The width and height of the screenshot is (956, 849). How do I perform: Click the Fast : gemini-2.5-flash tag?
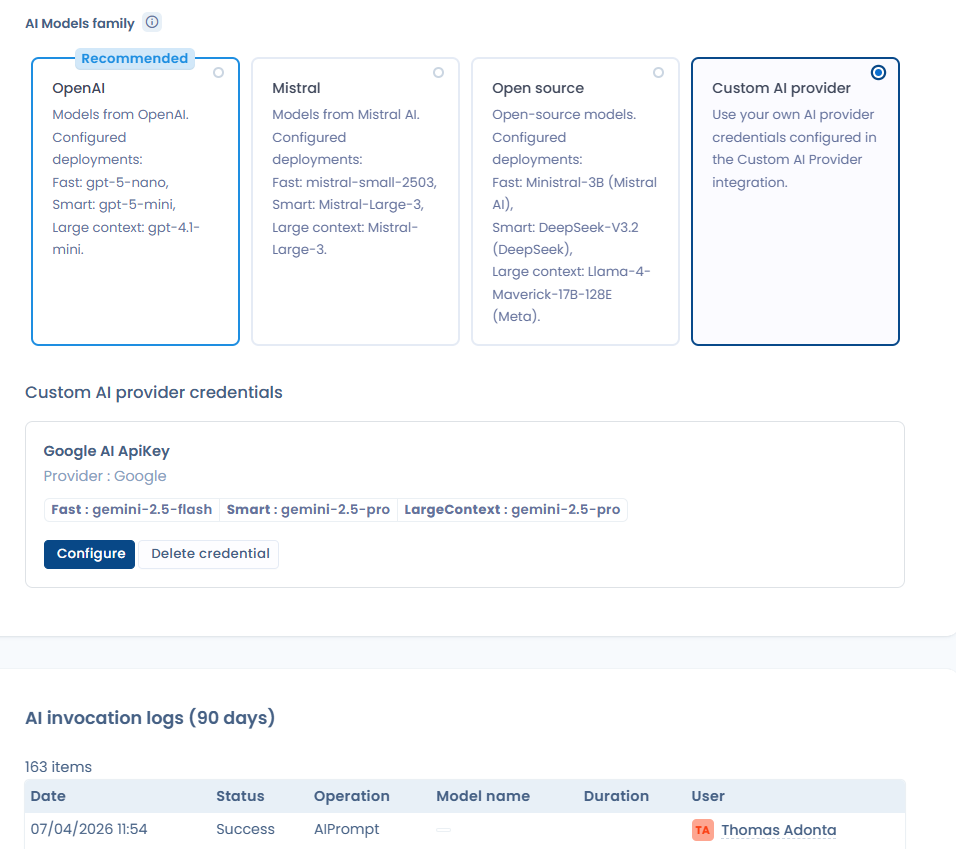[132, 510]
